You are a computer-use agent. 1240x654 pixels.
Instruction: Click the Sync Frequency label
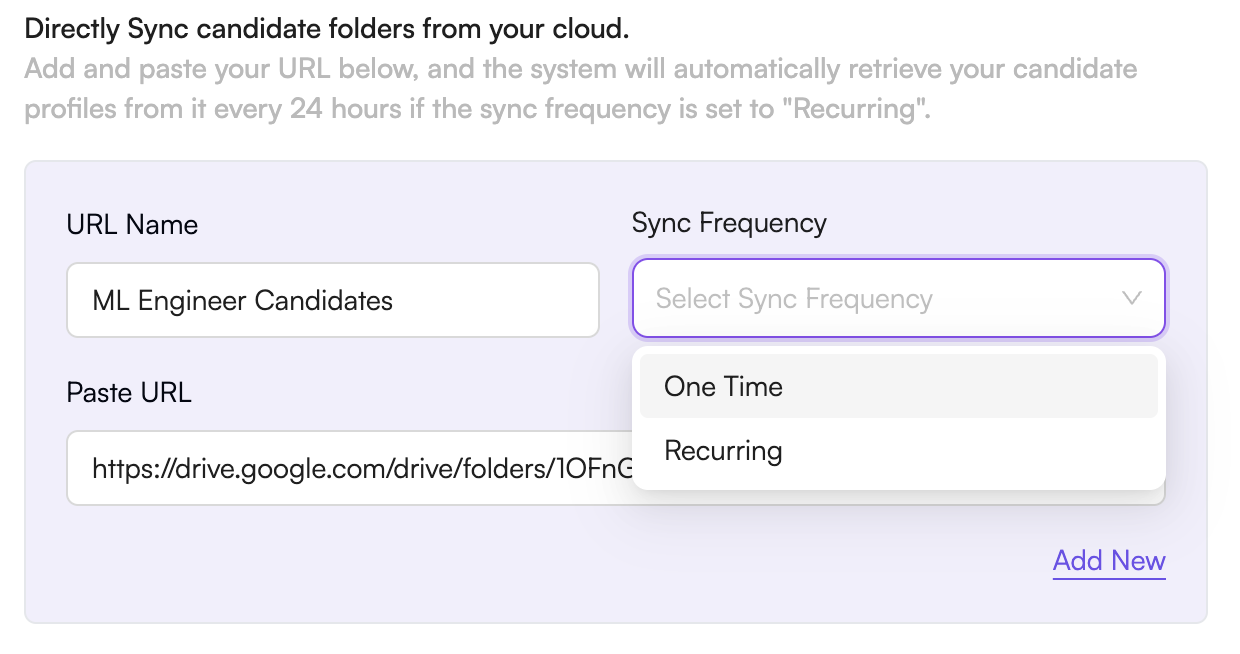tap(728, 222)
